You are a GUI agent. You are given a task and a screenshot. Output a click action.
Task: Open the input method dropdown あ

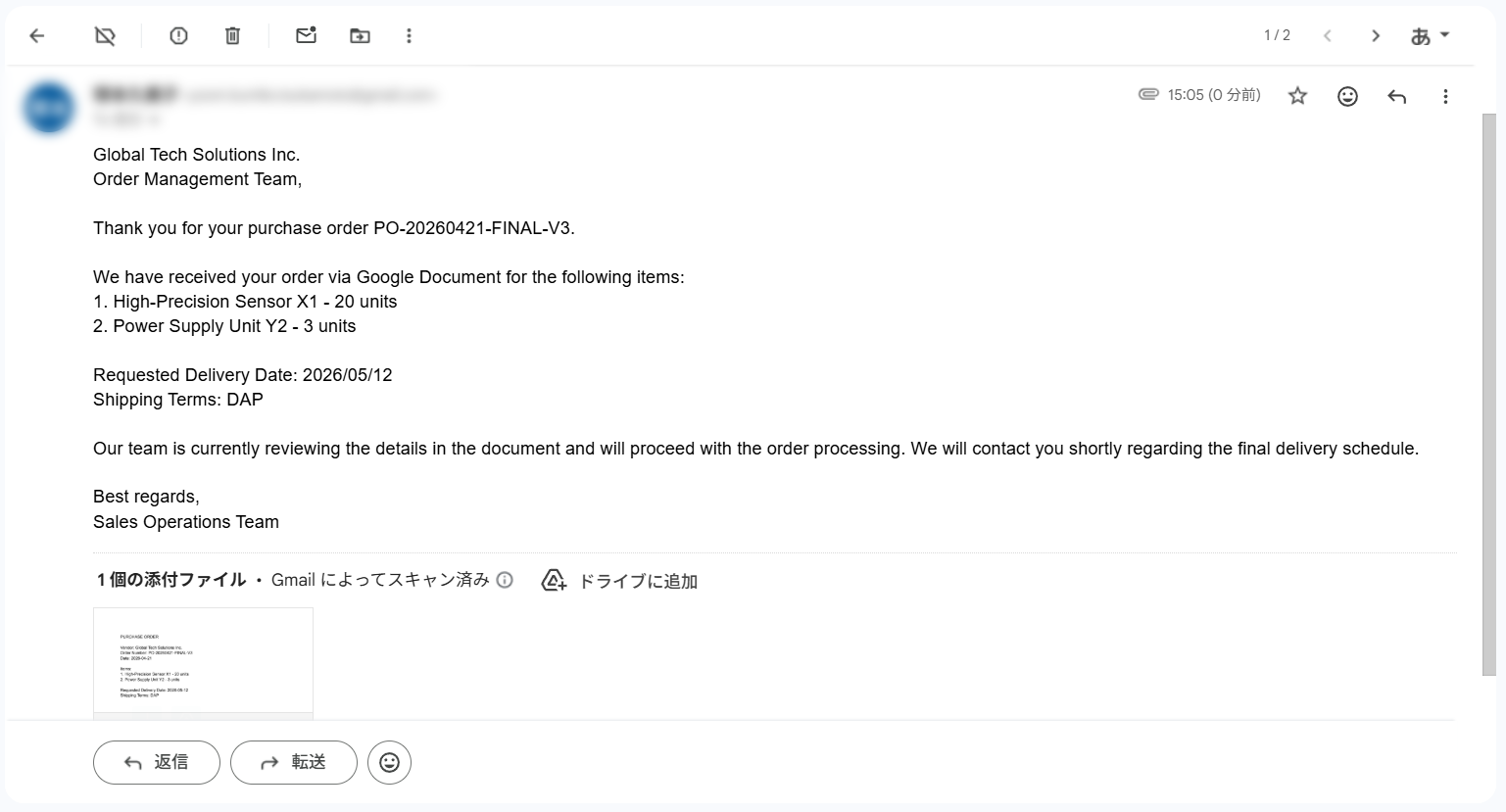[x=1430, y=36]
